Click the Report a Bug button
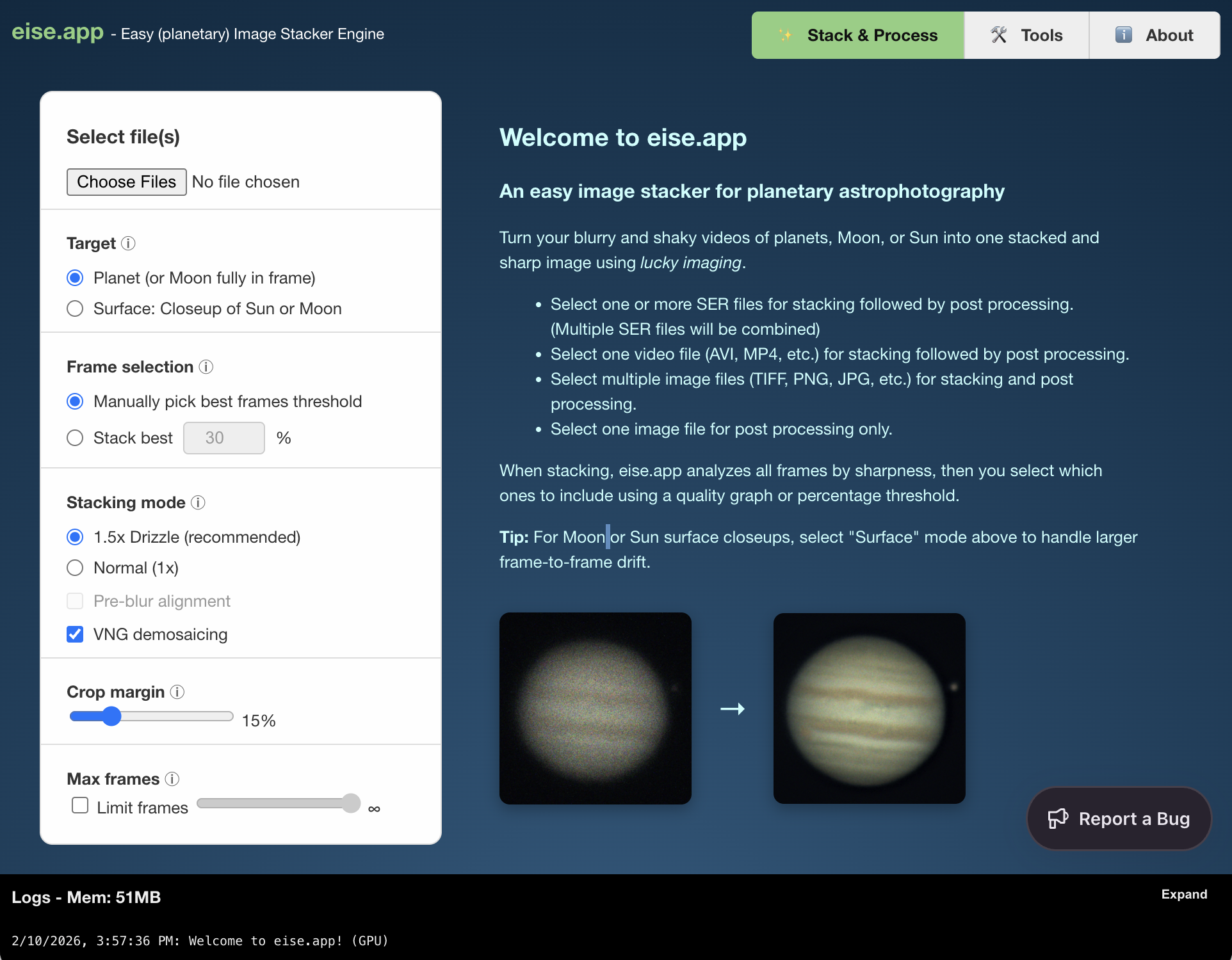The height and width of the screenshot is (960, 1232). [1118, 819]
